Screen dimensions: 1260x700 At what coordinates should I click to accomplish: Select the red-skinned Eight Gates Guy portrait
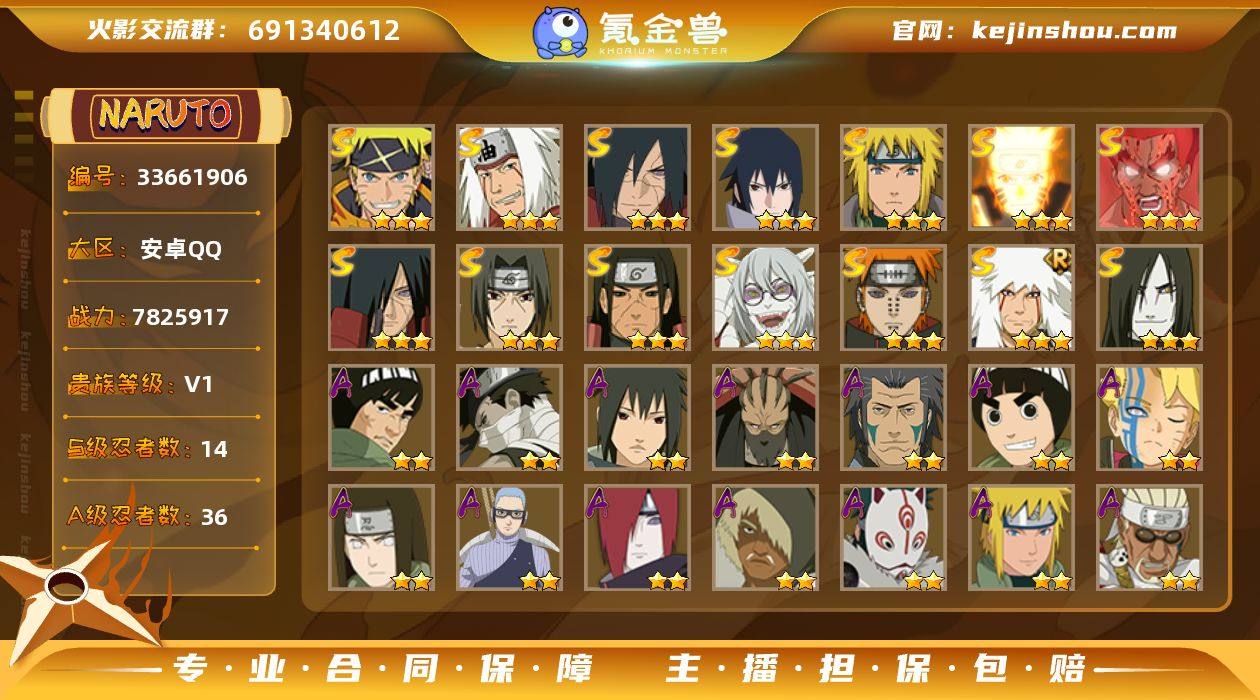click(1149, 177)
